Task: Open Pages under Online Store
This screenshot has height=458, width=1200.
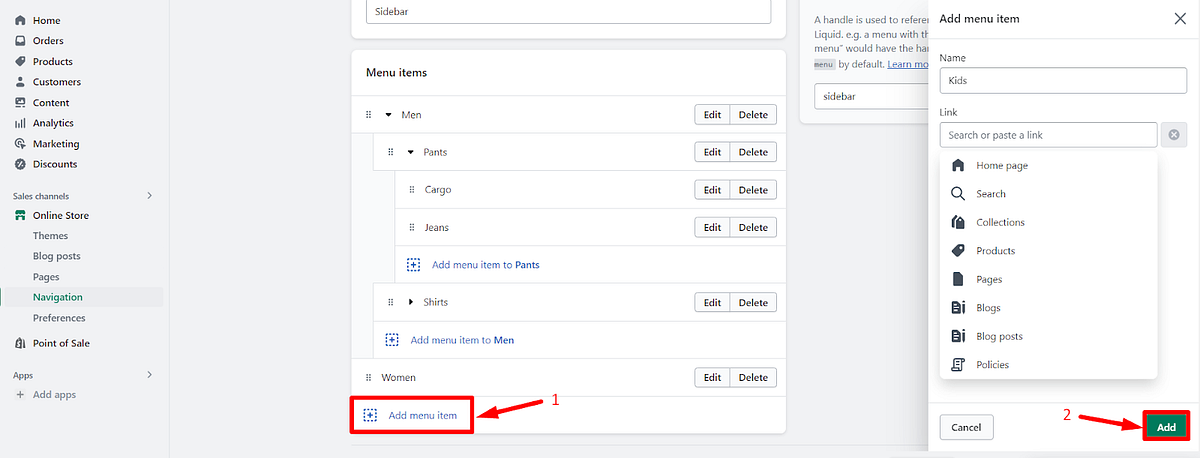Action: [46, 277]
